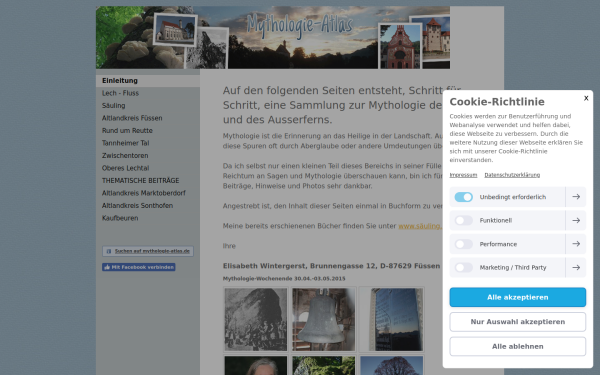Open the memorial plaque thumbnail
This screenshot has height=375, width=600.
pos(391,320)
